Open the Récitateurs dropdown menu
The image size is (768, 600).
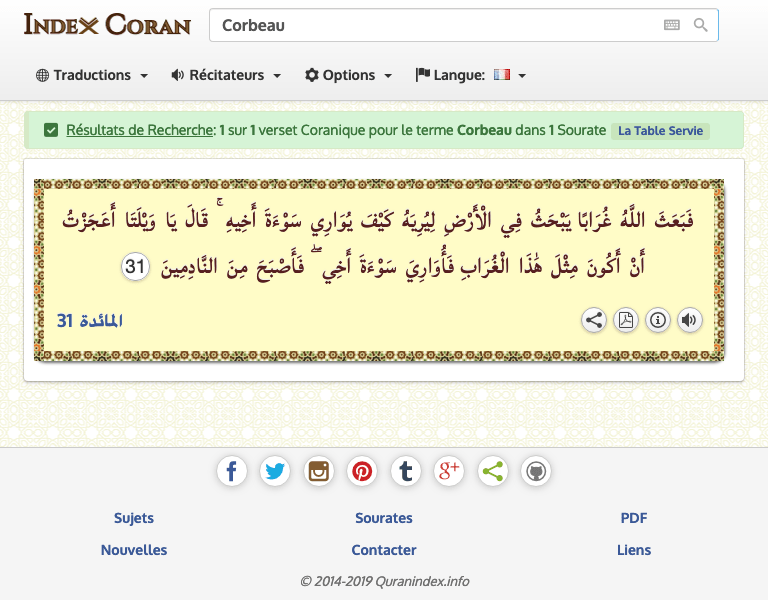(x=226, y=75)
